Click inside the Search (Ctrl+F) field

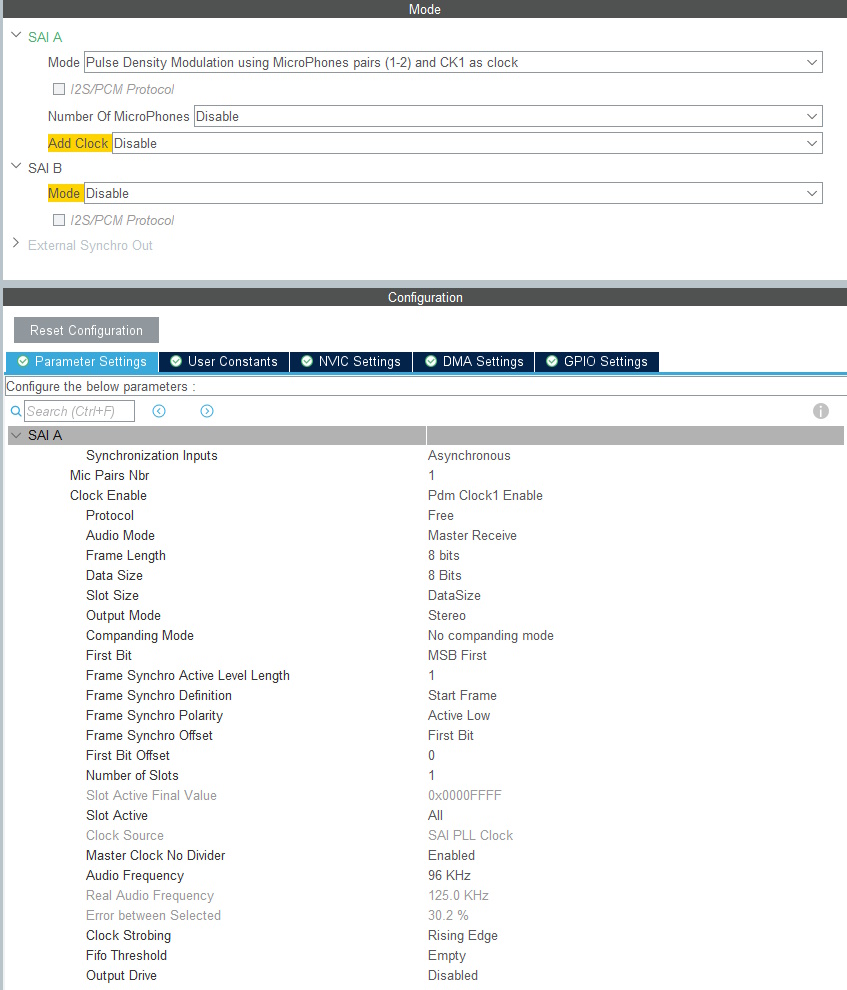[x=80, y=411]
